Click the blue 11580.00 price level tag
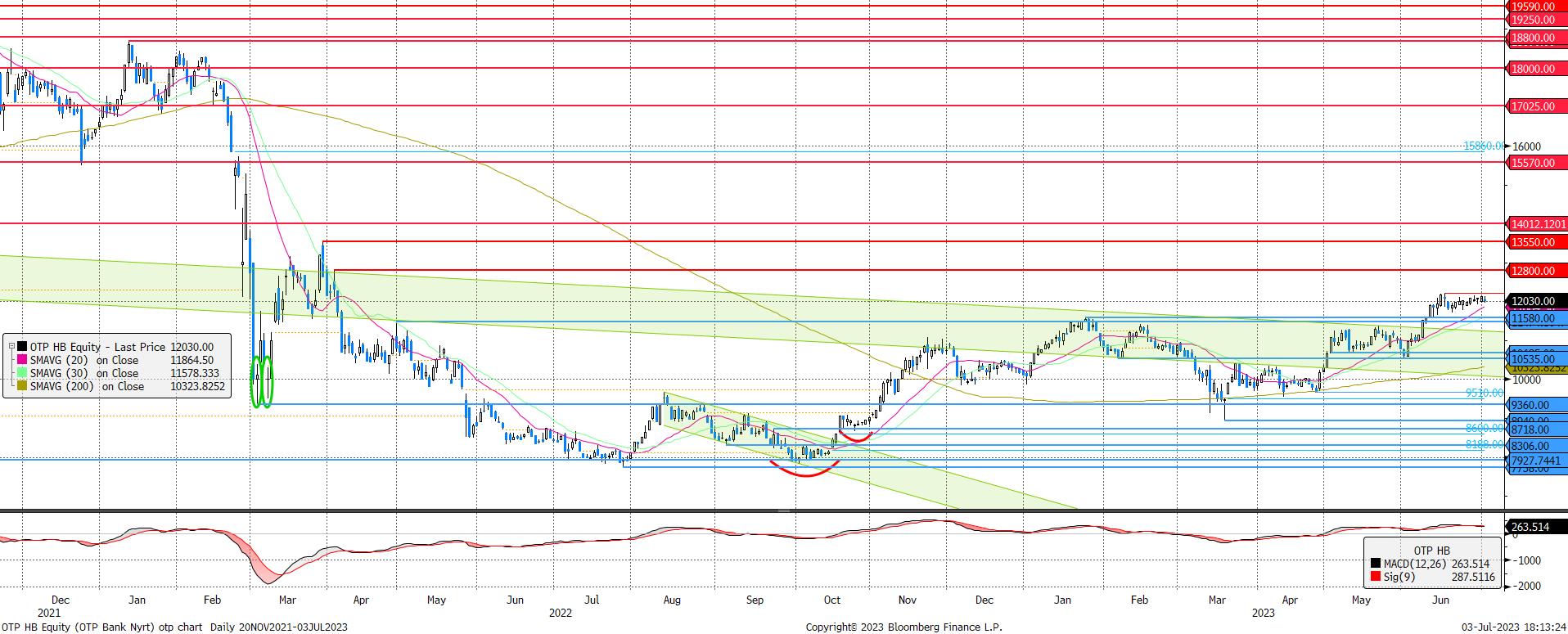The image size is (1568, 634). tap(1537, 318)
